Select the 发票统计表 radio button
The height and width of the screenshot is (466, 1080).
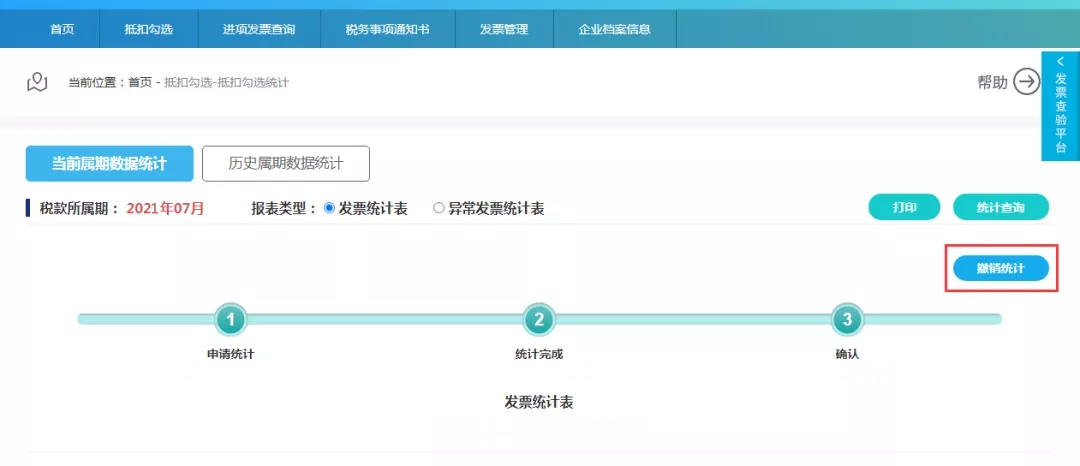(330, 208)
